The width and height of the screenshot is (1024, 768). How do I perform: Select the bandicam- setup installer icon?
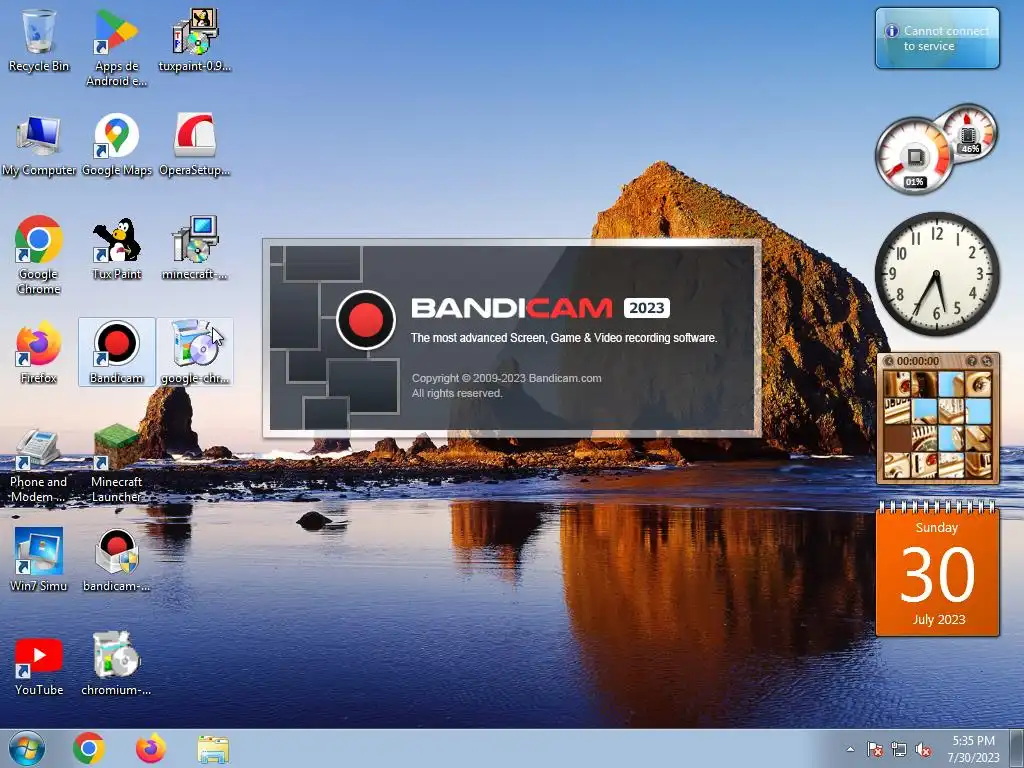(116, 559)
